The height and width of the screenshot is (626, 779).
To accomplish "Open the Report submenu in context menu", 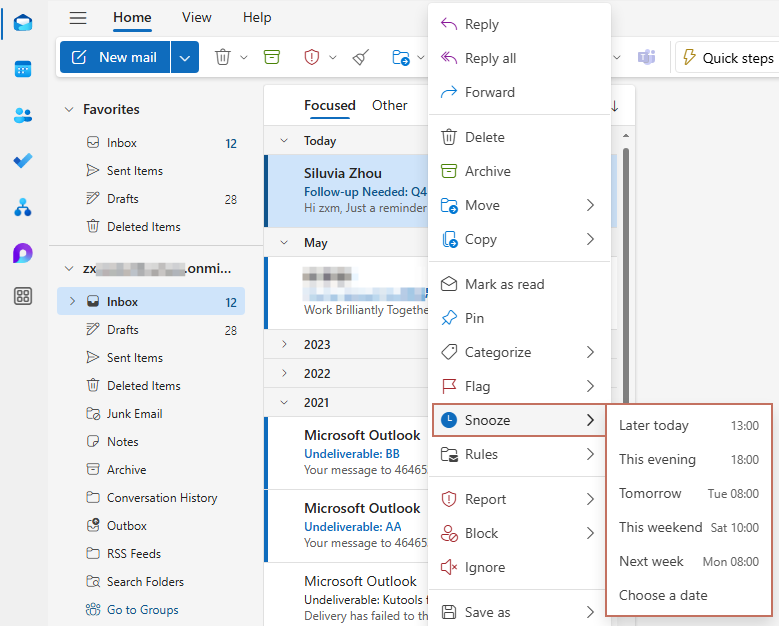I will click(519, 499).
